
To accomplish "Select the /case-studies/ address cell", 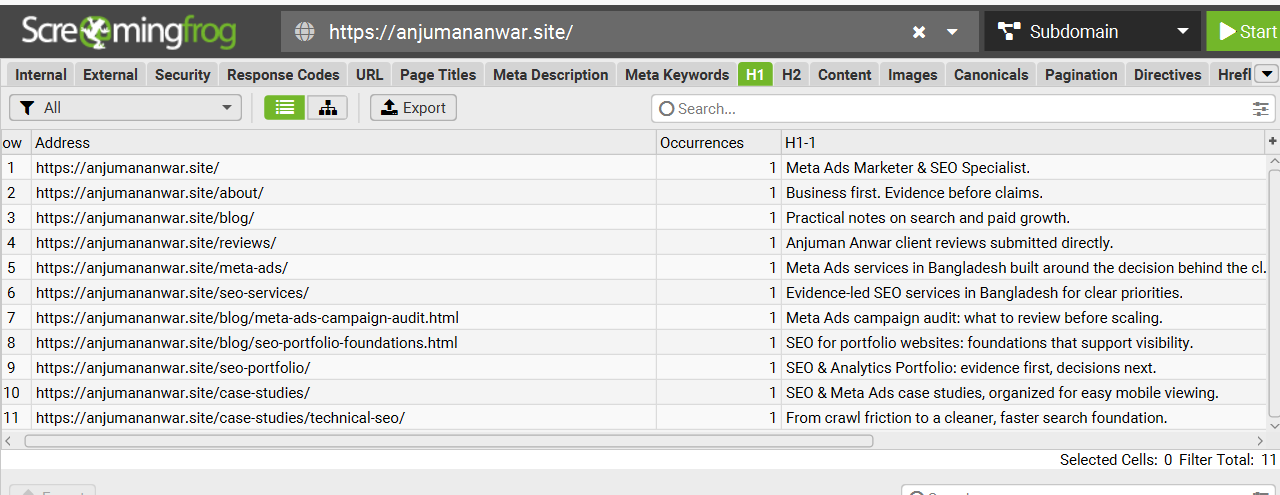I will [x=343, y=392].
